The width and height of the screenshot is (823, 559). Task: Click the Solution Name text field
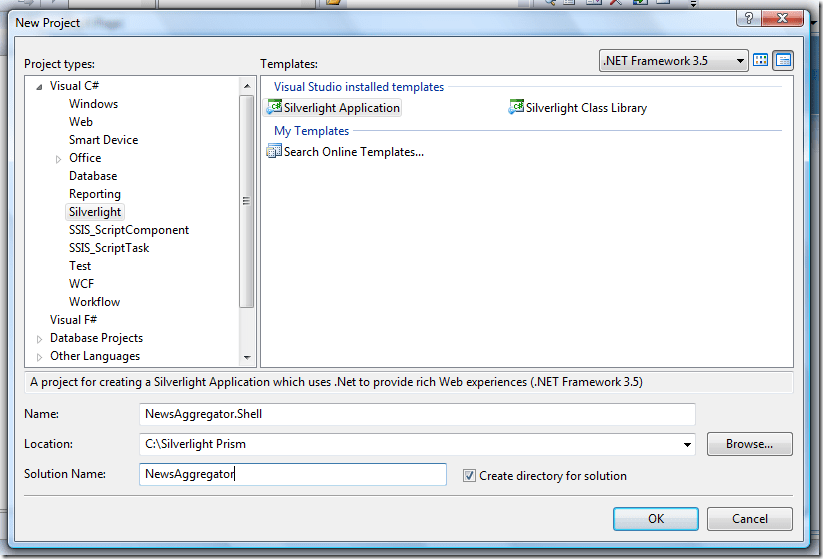[293, 475]
